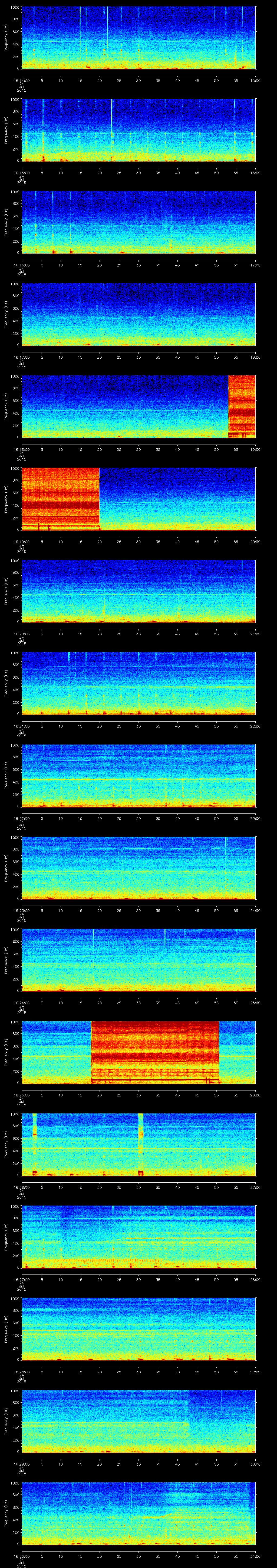Select the timestamp label 16:24:00
The image size is (277, 1568).
pos(21,1003)
